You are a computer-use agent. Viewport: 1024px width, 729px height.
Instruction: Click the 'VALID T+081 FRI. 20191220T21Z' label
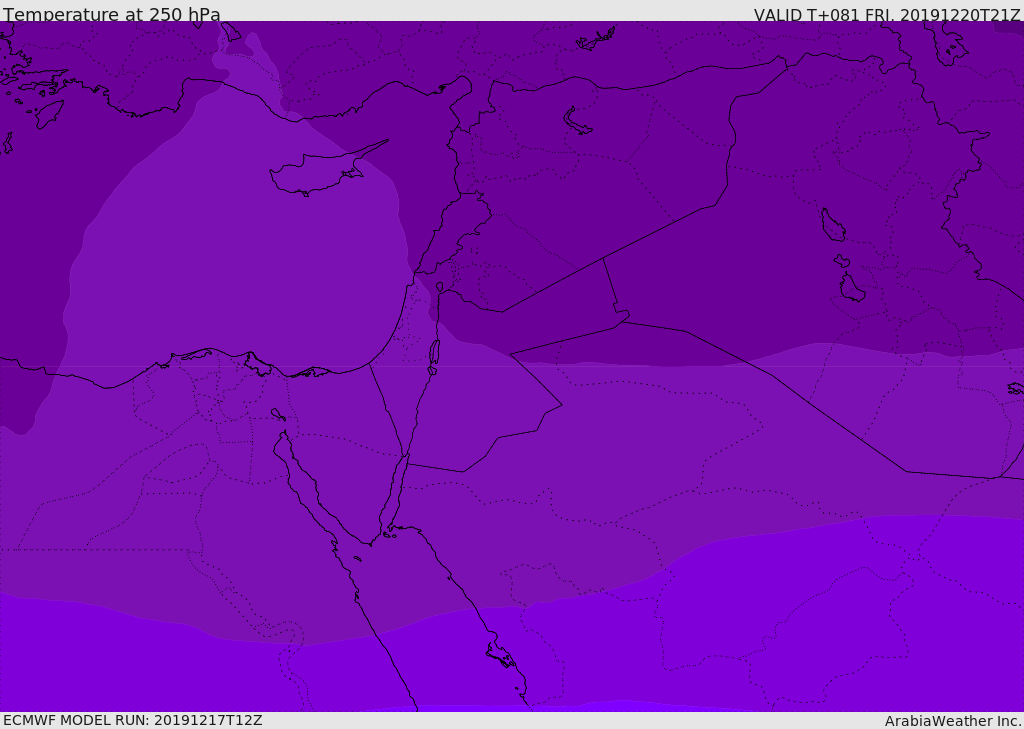886,15
